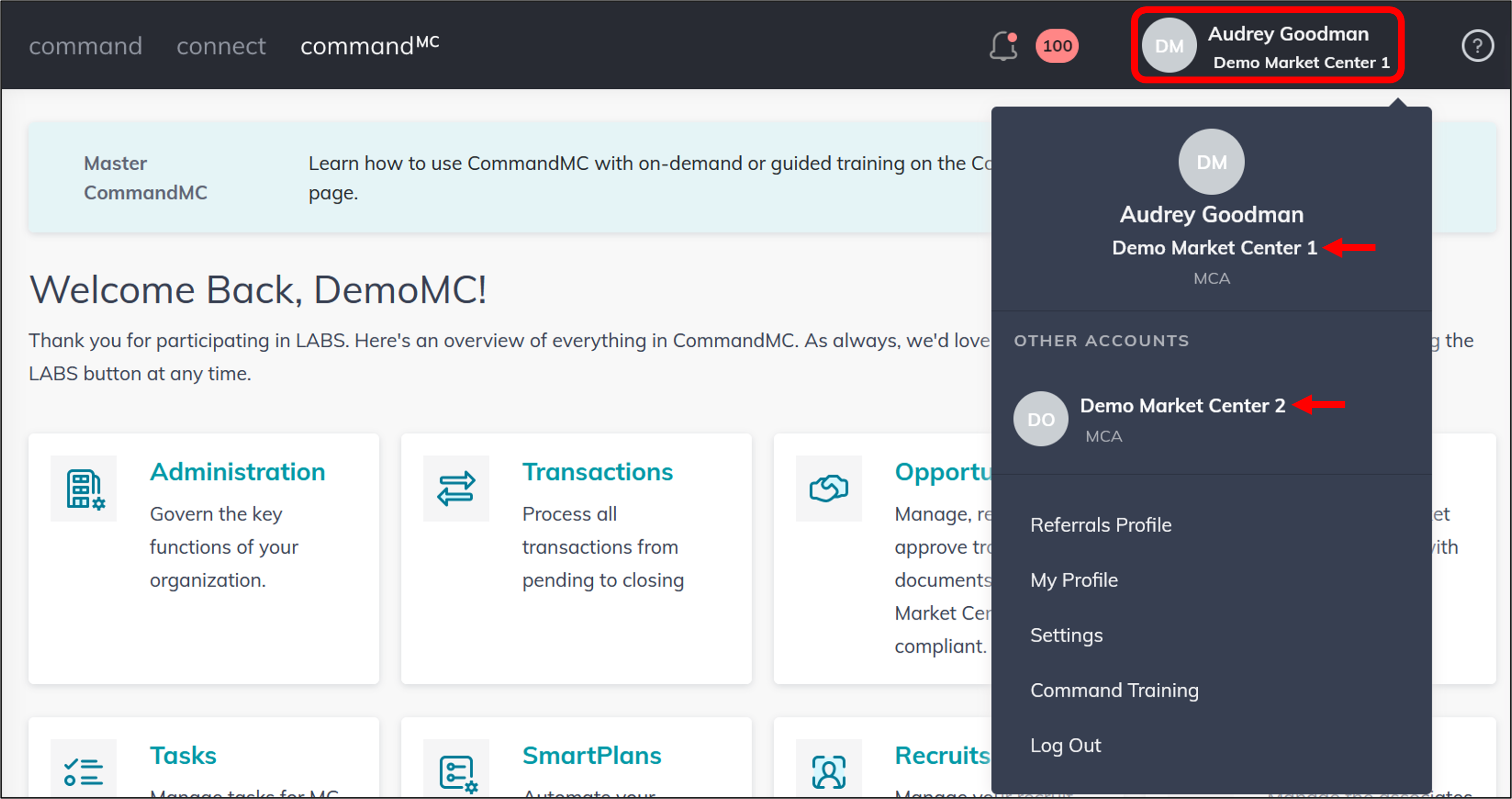Open My Profile

1074,579
